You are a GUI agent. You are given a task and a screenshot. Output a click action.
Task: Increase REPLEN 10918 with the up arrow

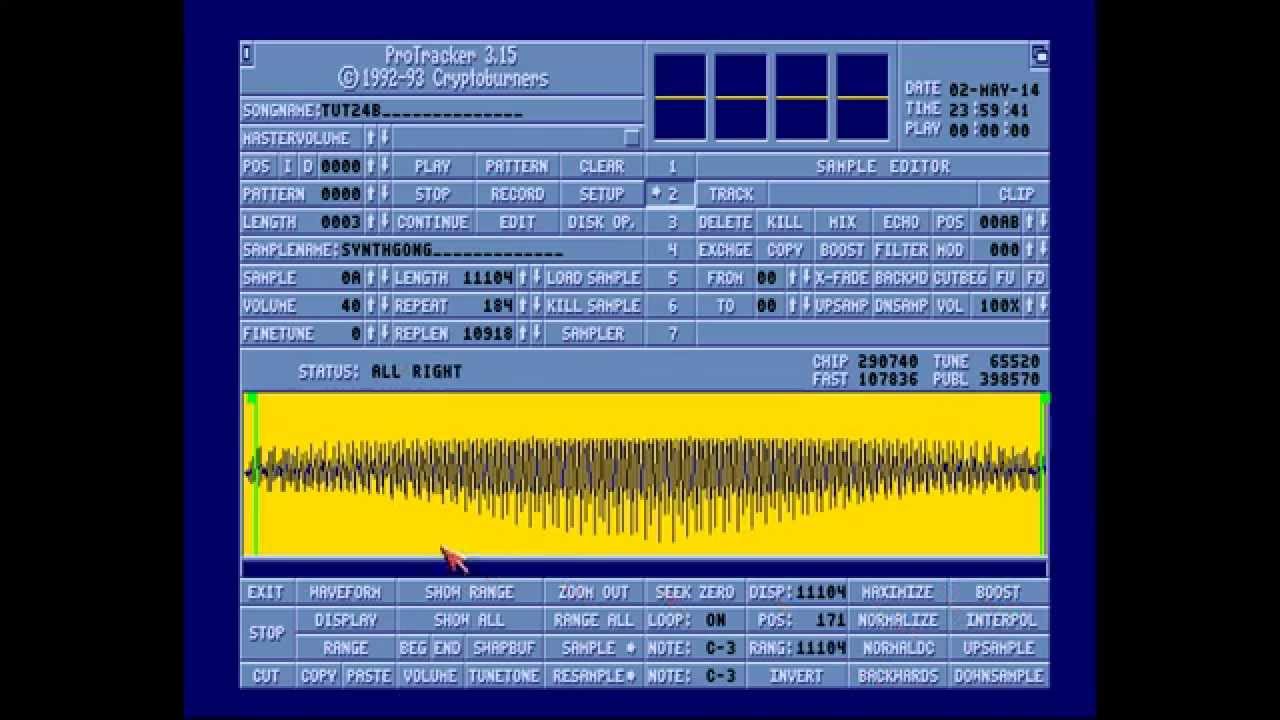[x=522, y=334]
